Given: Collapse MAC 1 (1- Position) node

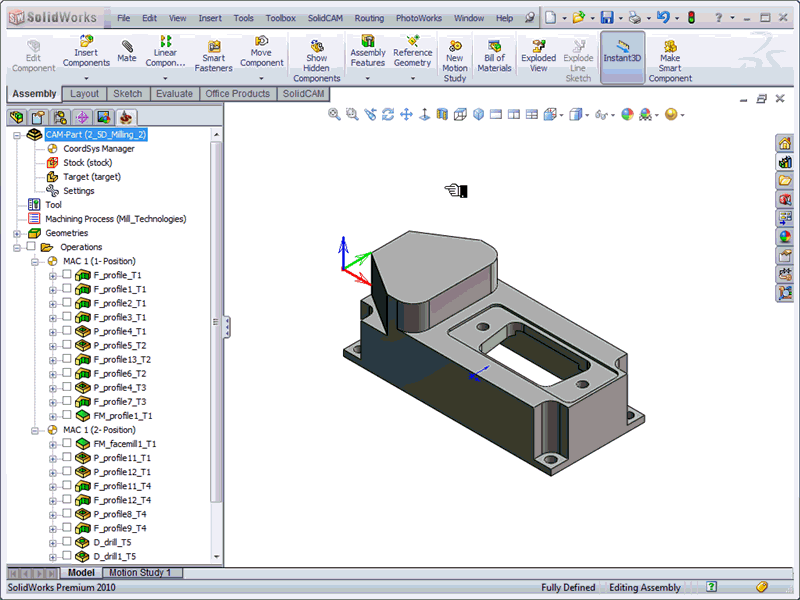Looking at the screenshot, I should click(35, 262).
